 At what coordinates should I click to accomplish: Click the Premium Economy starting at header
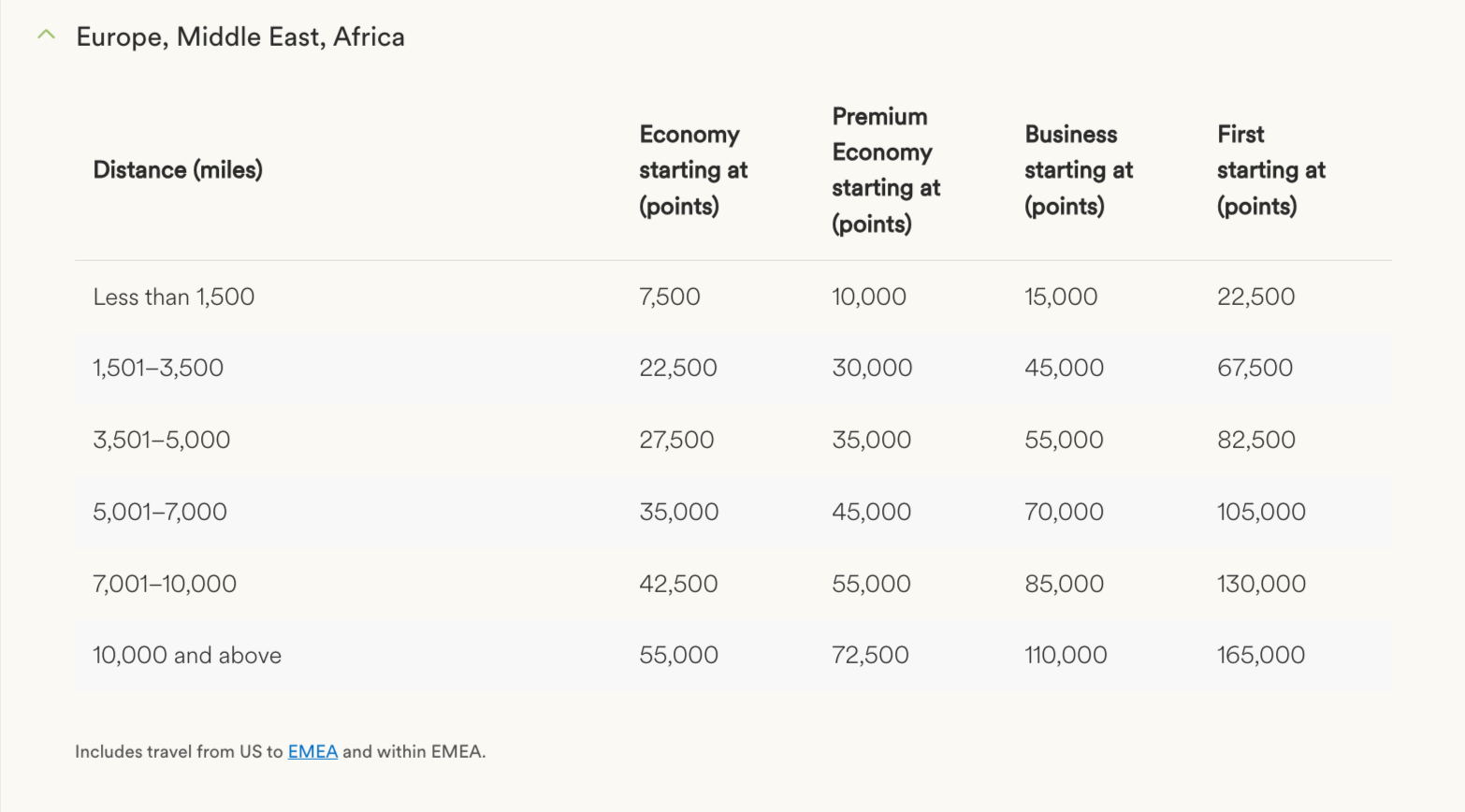[x=885, y=170]
